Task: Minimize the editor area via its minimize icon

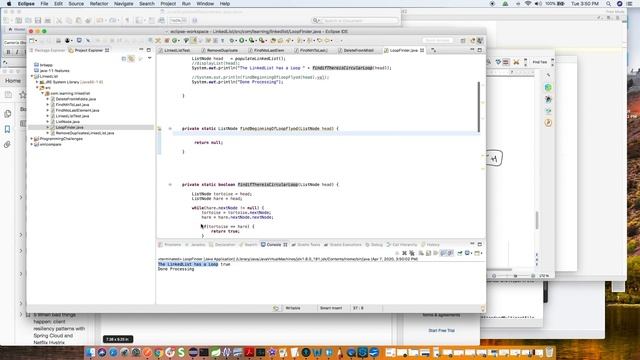Action: click(x=472, y=50)
